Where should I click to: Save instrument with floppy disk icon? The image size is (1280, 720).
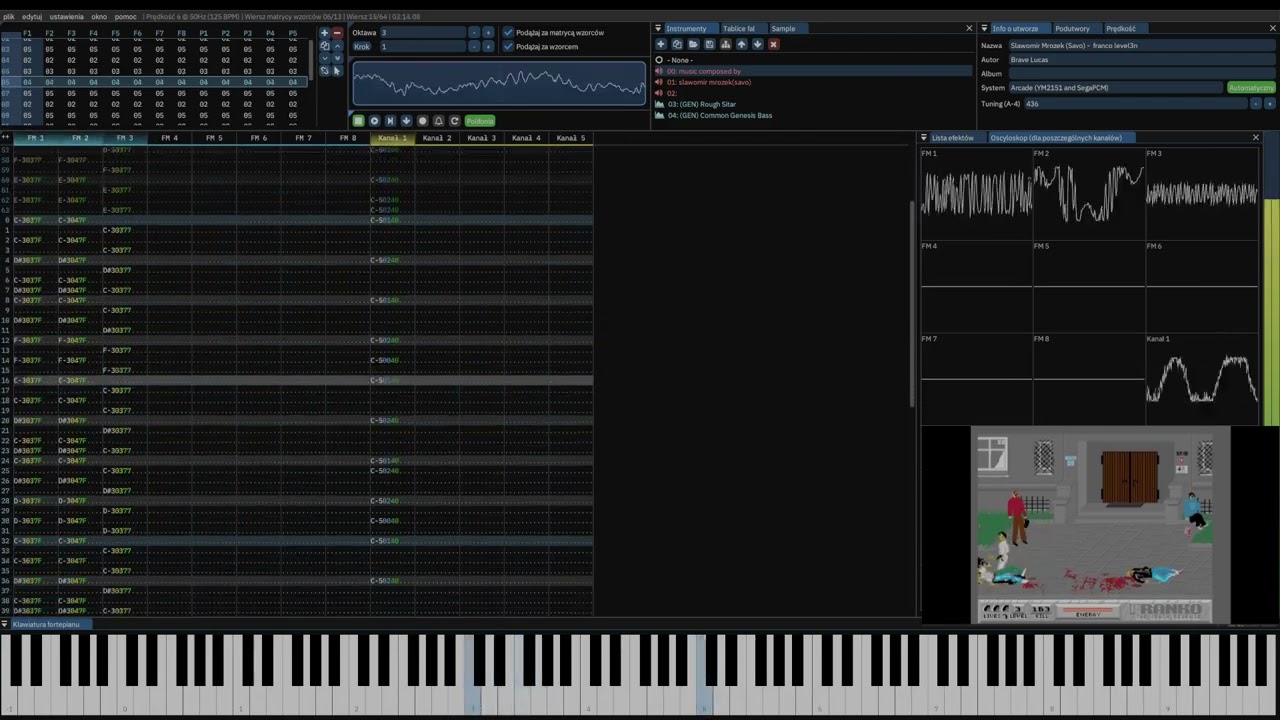(x=709, y=44)
